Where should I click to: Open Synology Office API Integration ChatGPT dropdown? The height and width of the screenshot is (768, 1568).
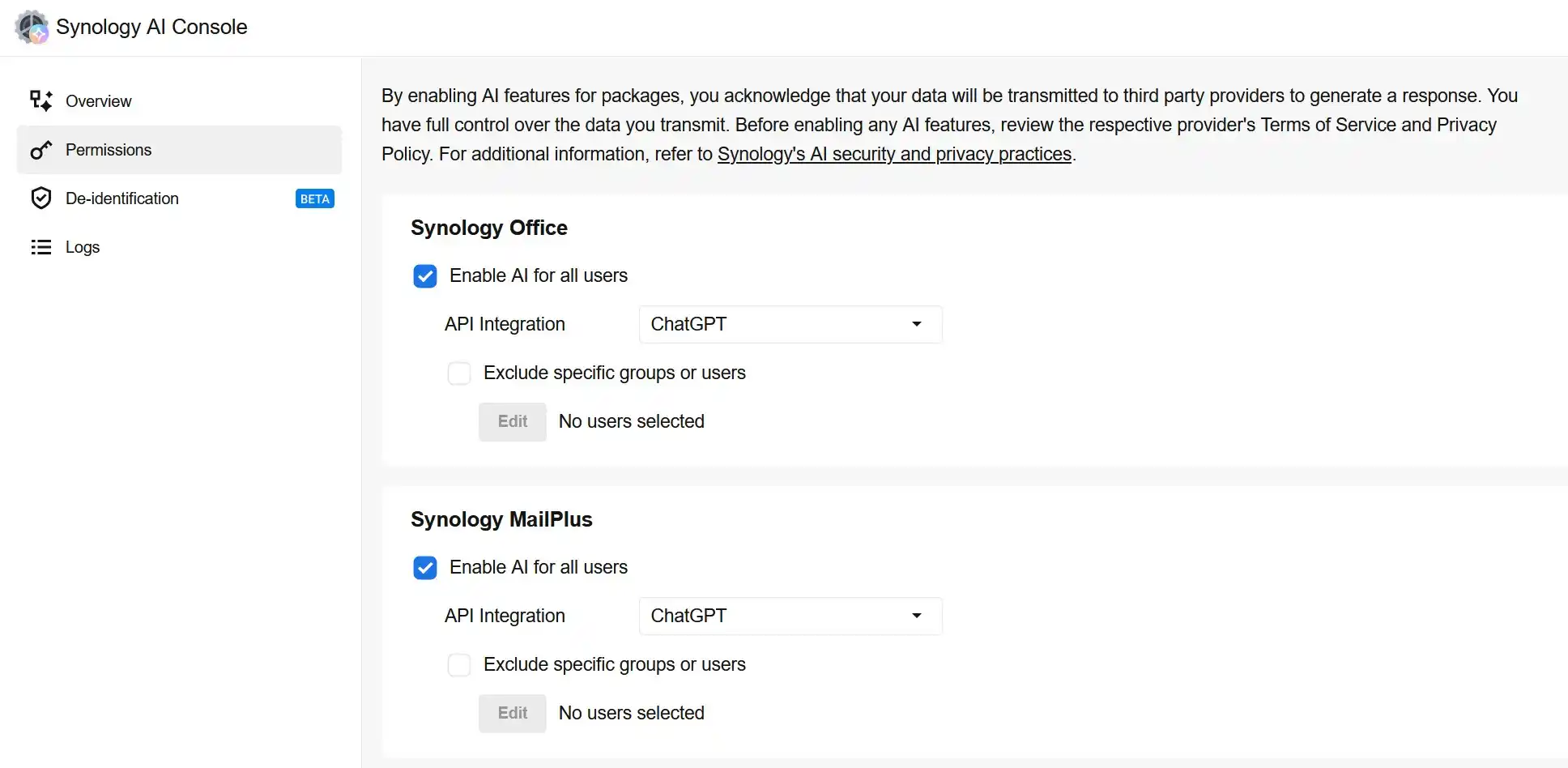click(x=790, y=324)
